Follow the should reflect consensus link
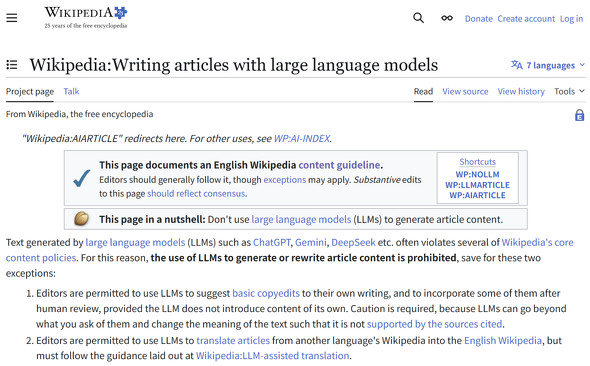 pyautogui.click(x=196, y=193)
